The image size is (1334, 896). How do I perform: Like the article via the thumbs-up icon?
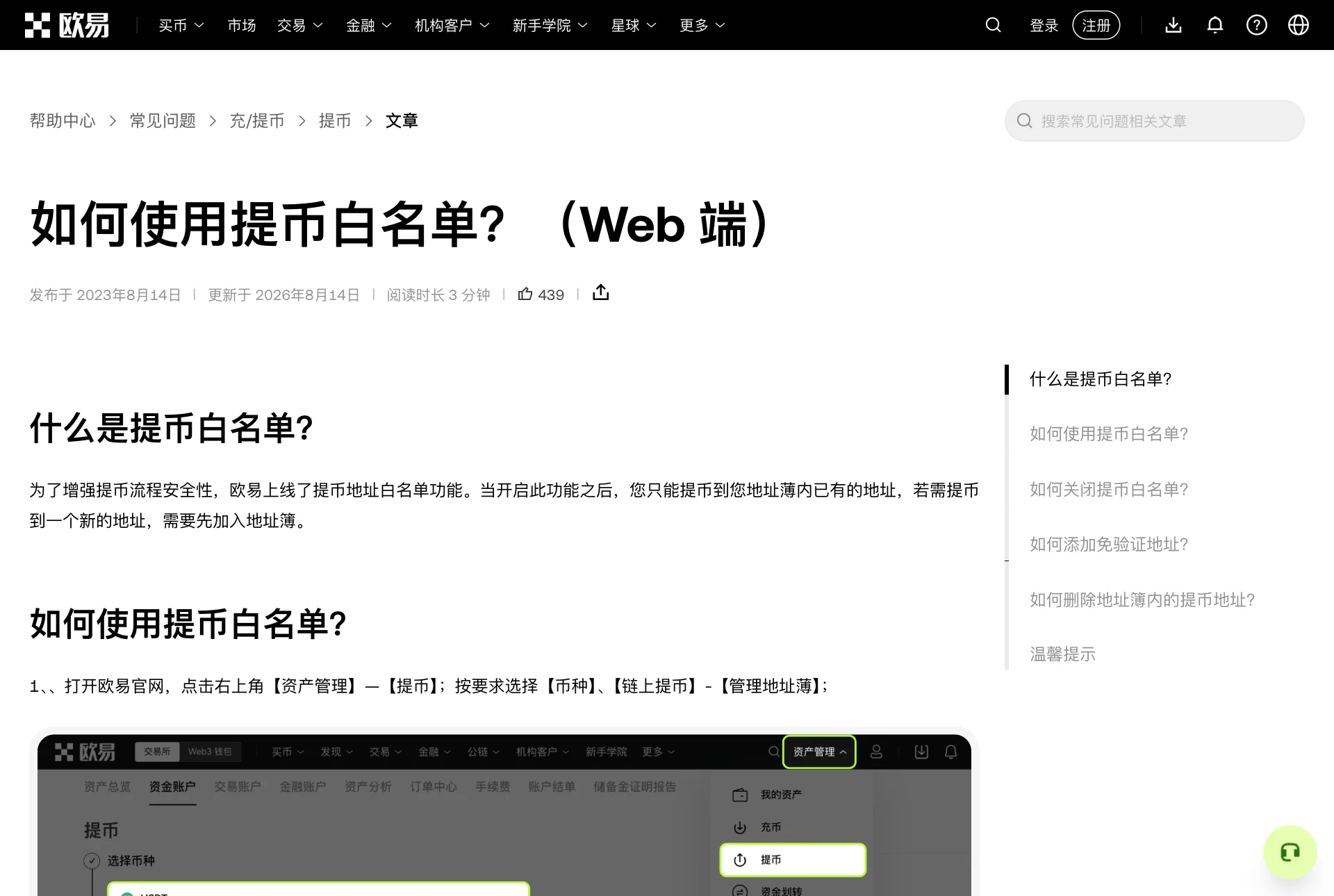click(x=525, y=294)
